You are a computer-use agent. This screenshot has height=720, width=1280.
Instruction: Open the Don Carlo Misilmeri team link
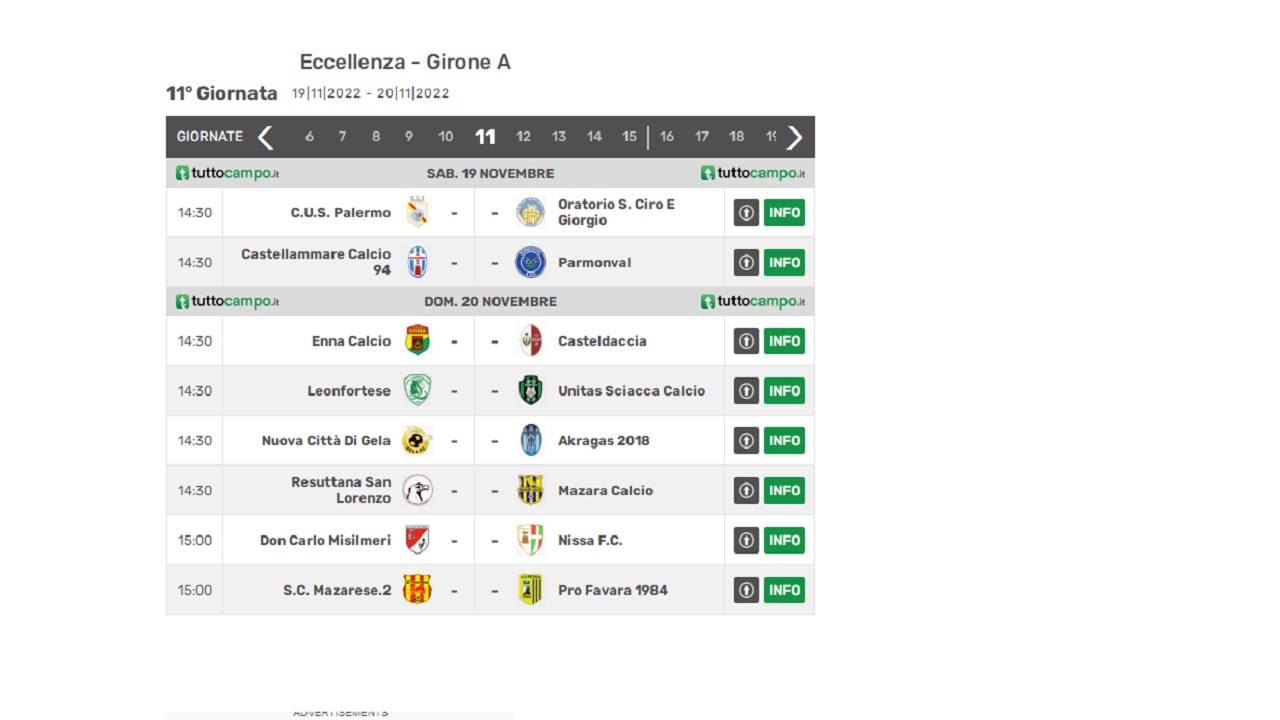[325, 540]
